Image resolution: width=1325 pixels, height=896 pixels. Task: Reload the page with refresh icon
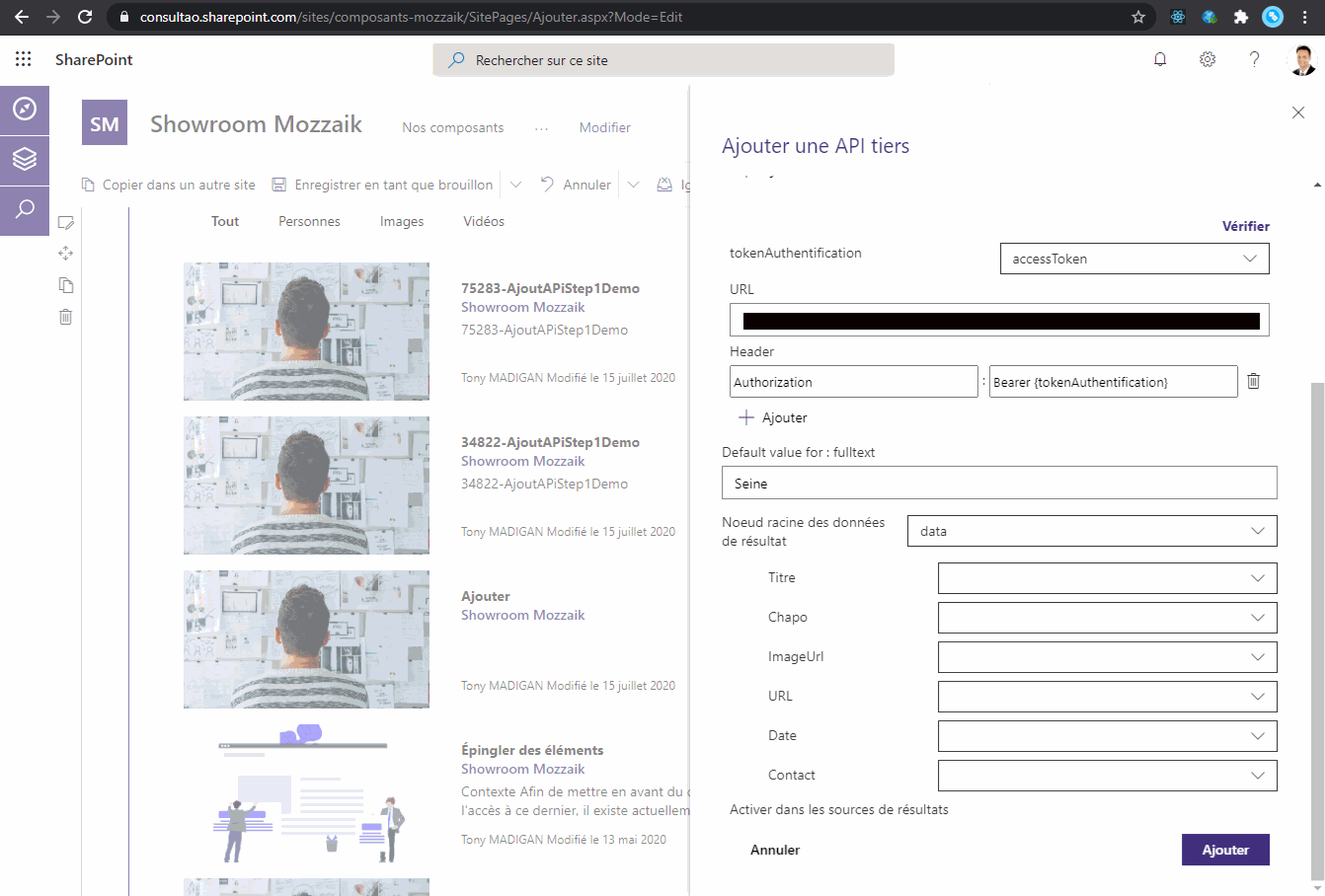(85, 17)
